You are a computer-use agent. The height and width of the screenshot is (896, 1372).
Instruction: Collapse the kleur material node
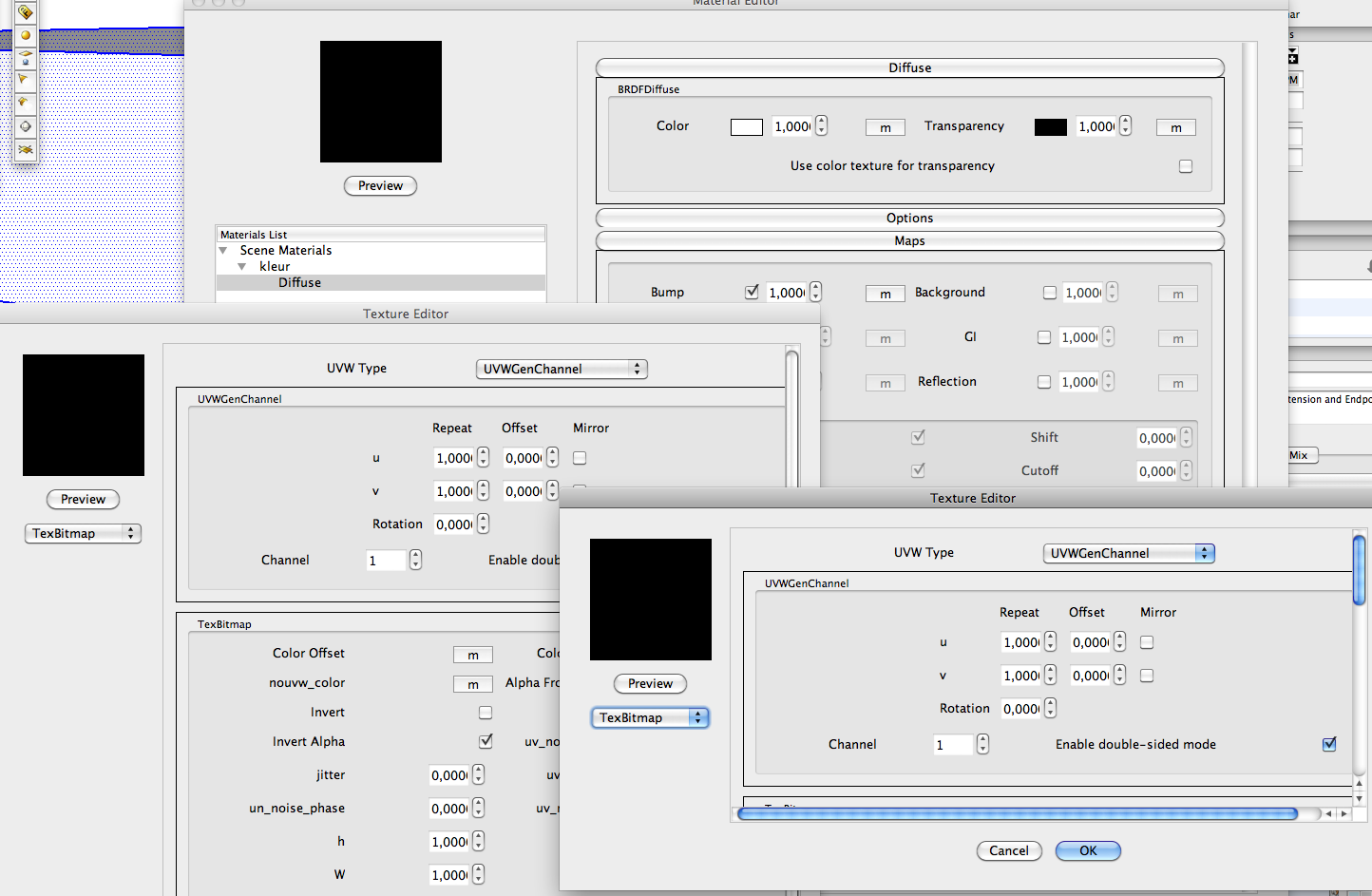pos(242,267)
